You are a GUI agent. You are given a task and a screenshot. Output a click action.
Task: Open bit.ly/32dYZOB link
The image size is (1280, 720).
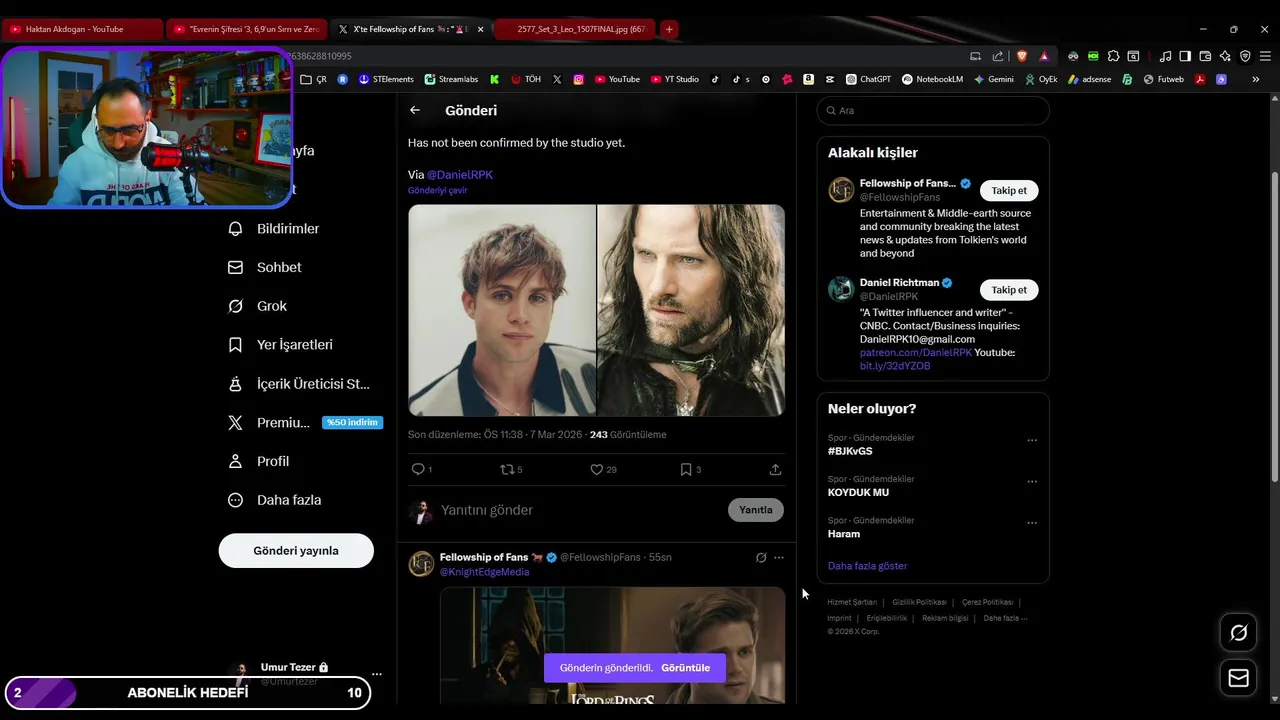(895, 366)
